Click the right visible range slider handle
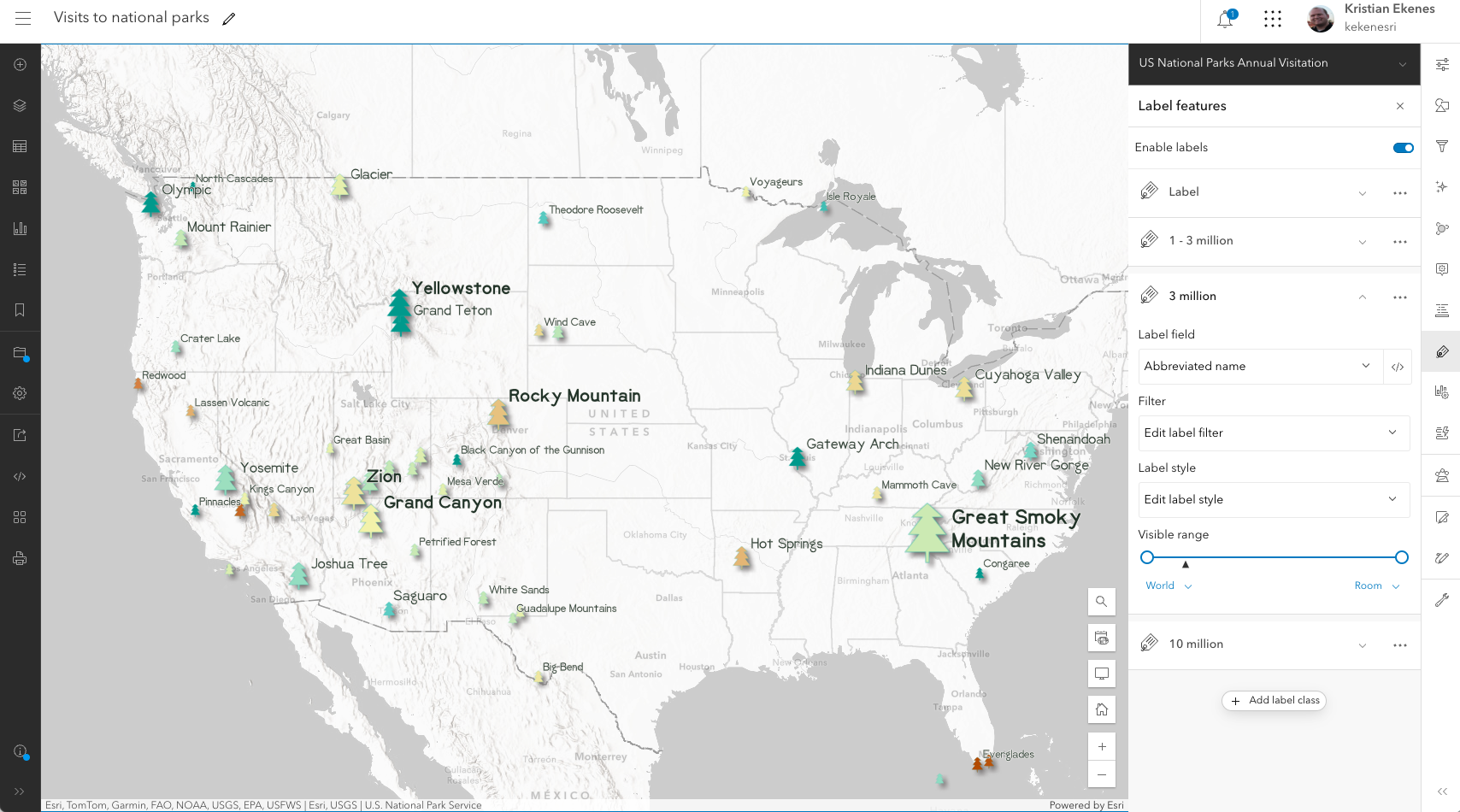The height and width of the screenshot is (812, 1460). click(x=1402, y=557)
